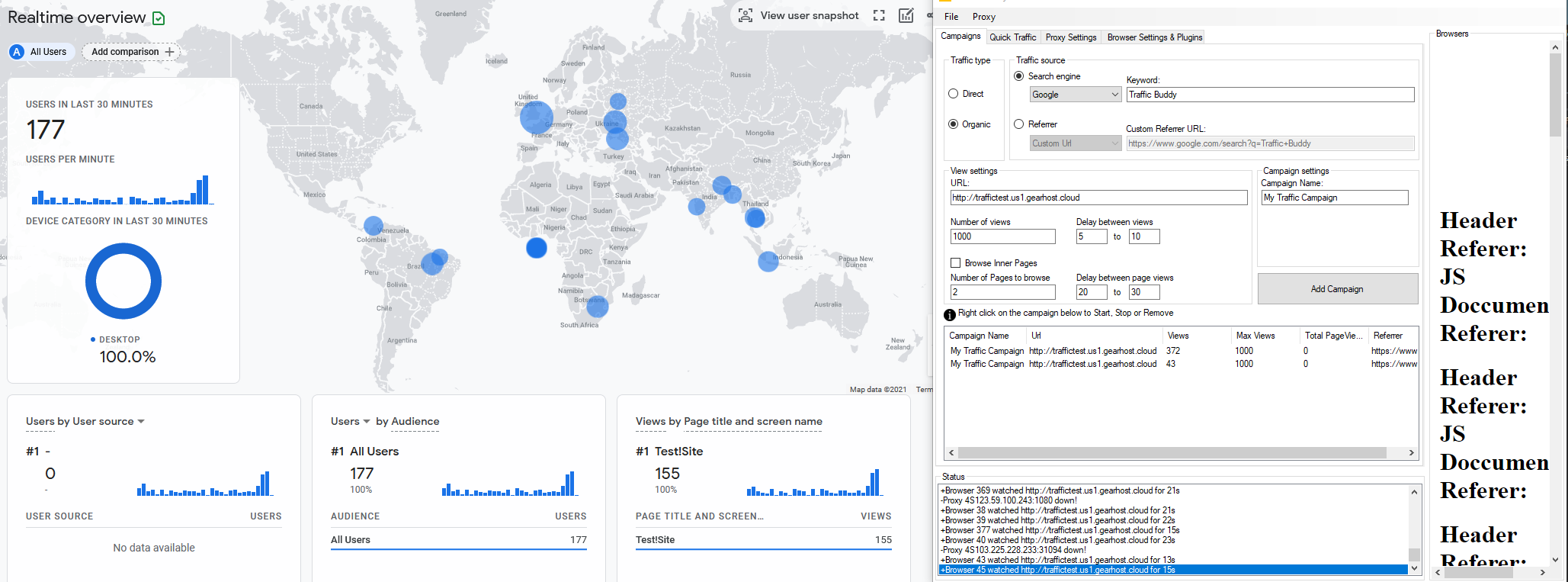Open the Google search engine dropdown
Viewport: 1568px width, 582px height.
pyautogui.click(x=1076, y=95)
